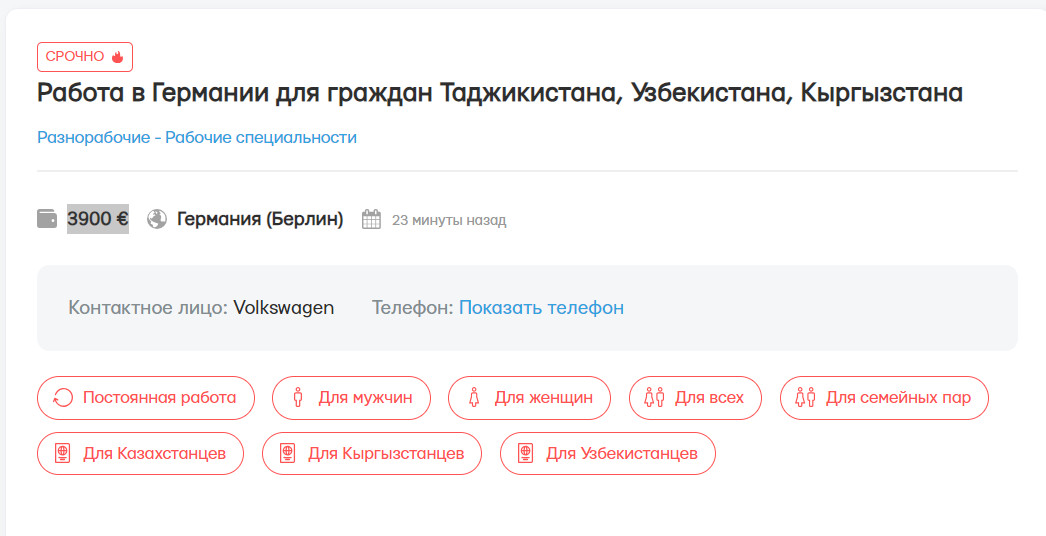Select the Для всех tag
Viewport: 1046px width, 536px height.
695,398
